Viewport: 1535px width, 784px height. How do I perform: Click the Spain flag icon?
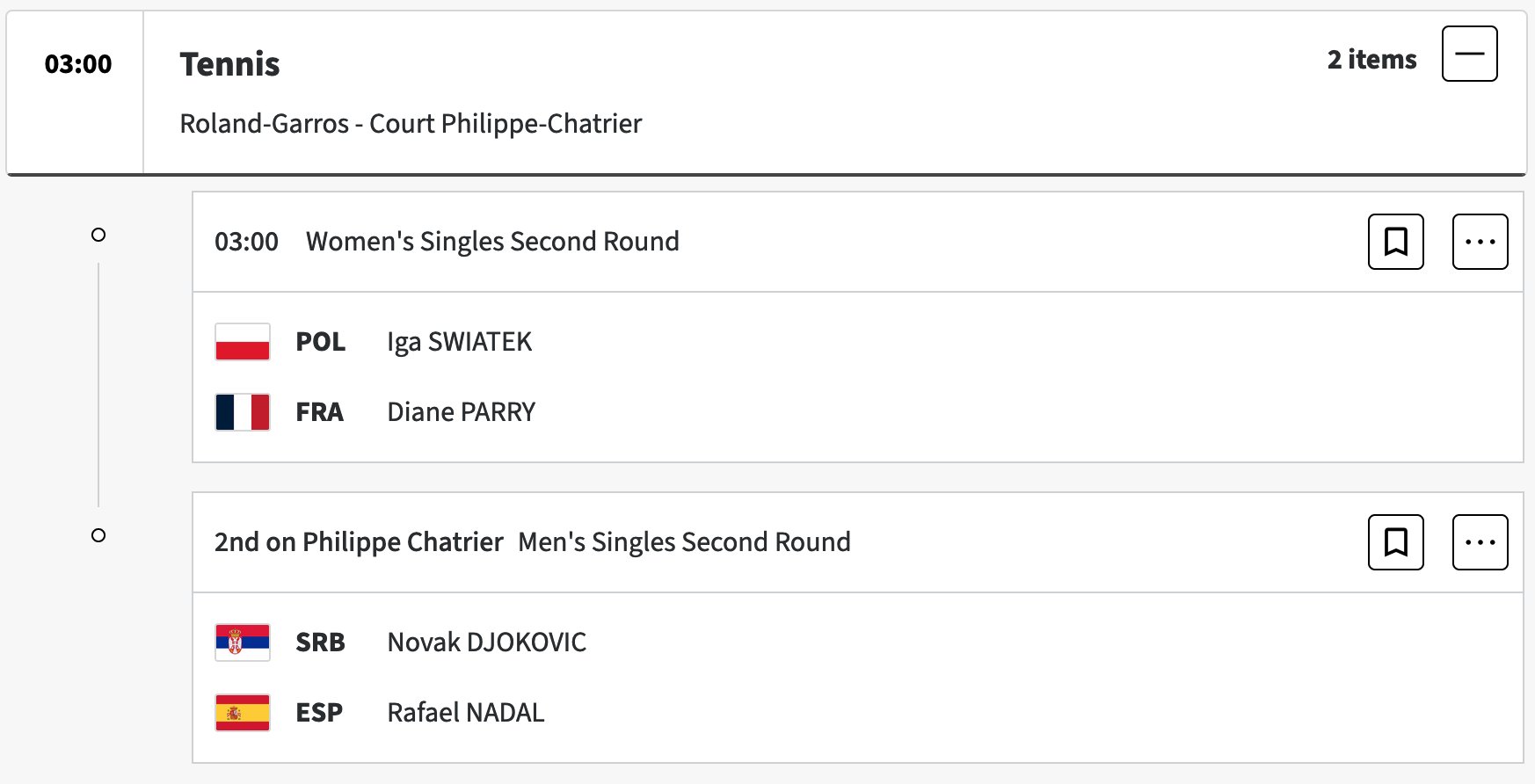(x=243, y=713)
